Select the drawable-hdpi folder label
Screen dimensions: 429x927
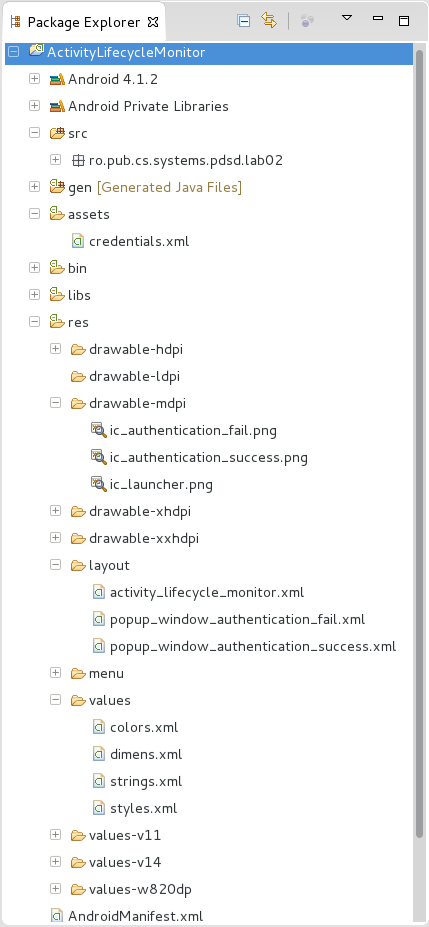[x=136, y=349]
